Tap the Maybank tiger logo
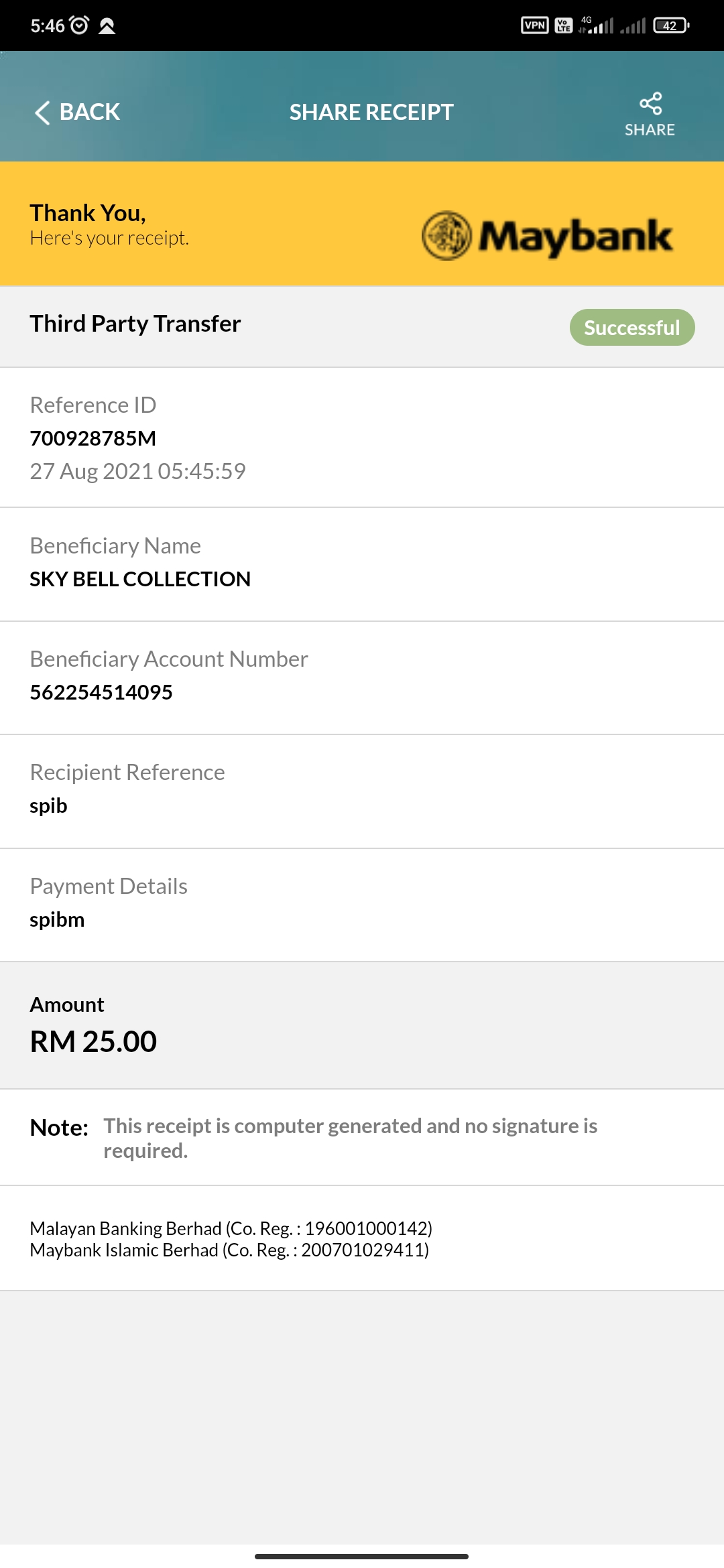 pyautogui.click(x=446, y=236)
